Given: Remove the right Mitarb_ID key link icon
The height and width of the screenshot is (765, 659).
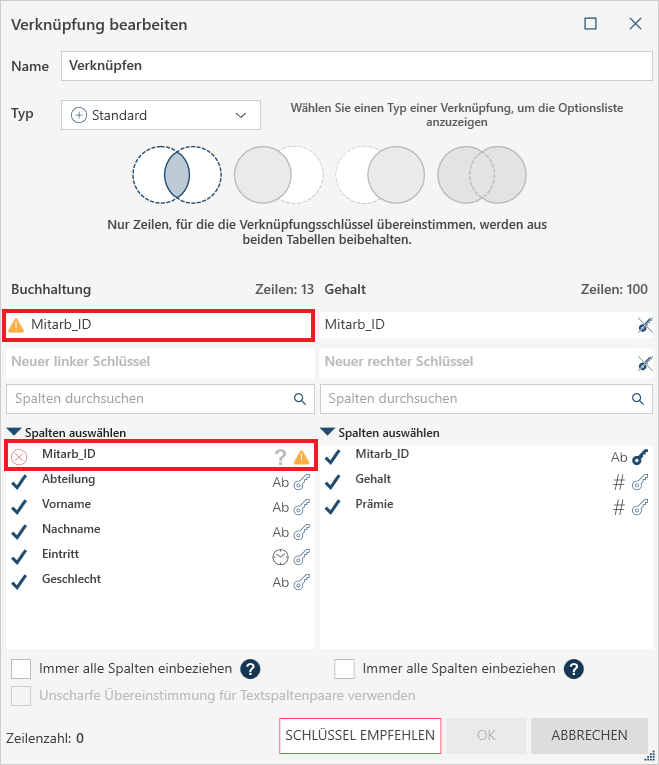Looking at the screenshot, I should pyautogui.click(x=644, y=325).
